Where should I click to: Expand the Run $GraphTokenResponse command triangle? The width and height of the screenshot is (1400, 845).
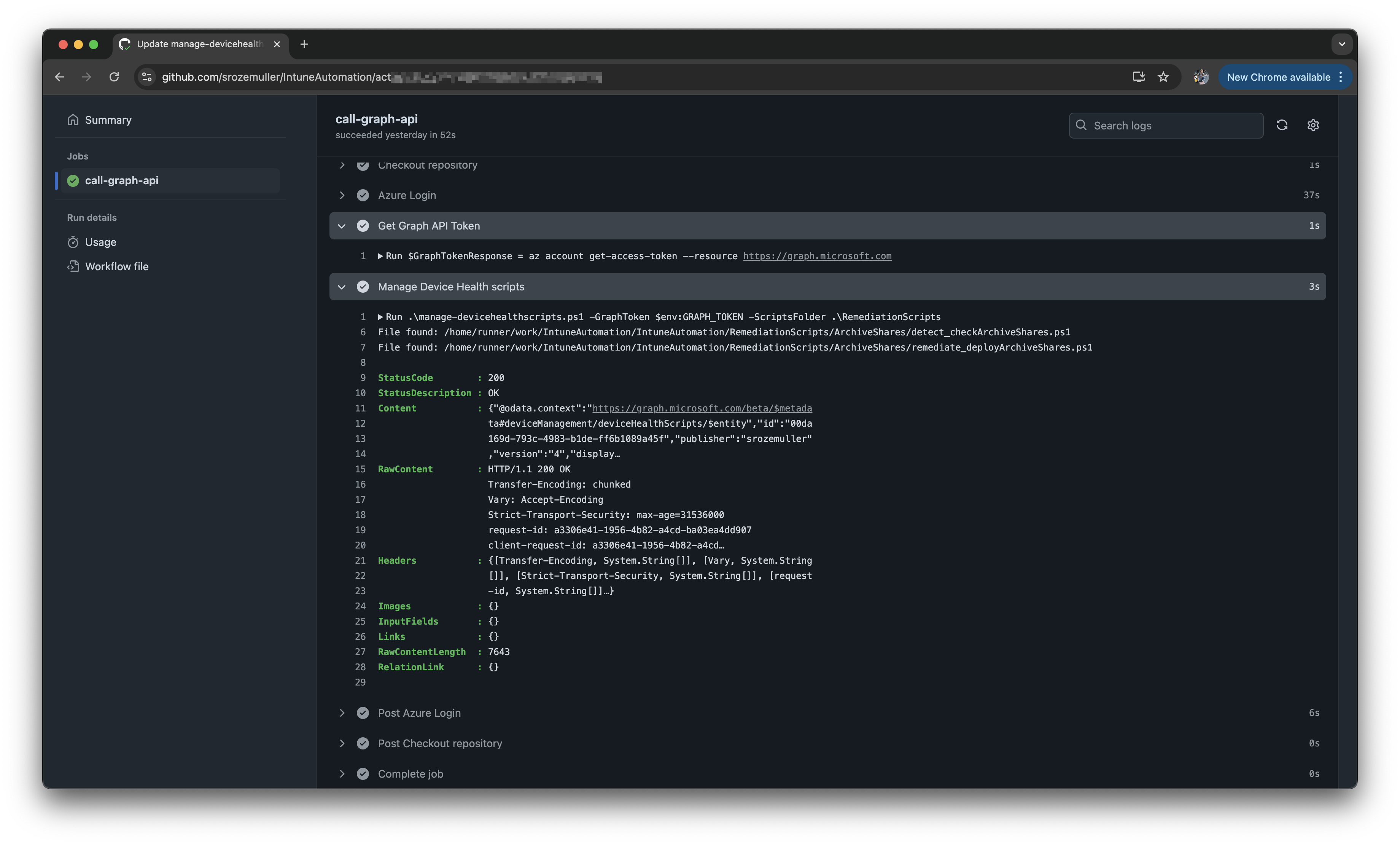[380, 256]
